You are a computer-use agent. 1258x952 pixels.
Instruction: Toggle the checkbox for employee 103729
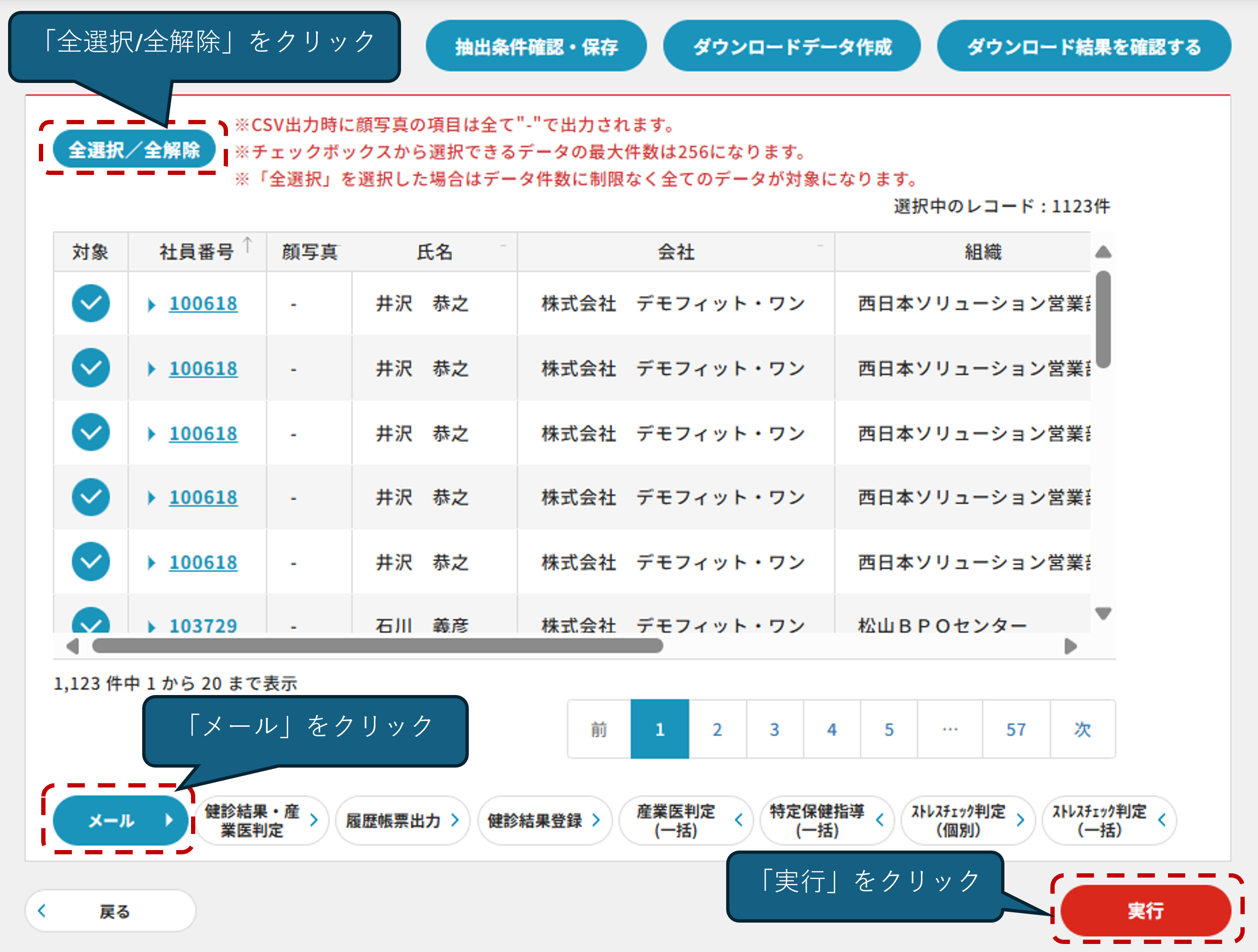click(91, 622)
